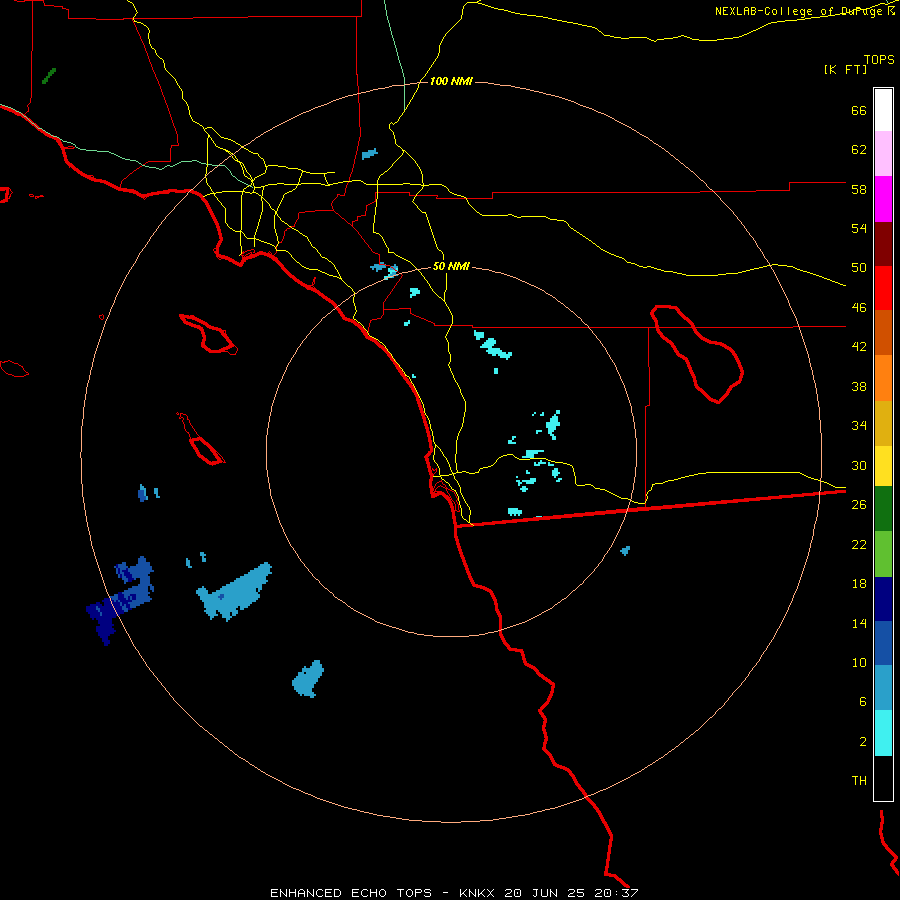Select the dark red 54 kft swatch
900x900 pixels.
[883, 244]
